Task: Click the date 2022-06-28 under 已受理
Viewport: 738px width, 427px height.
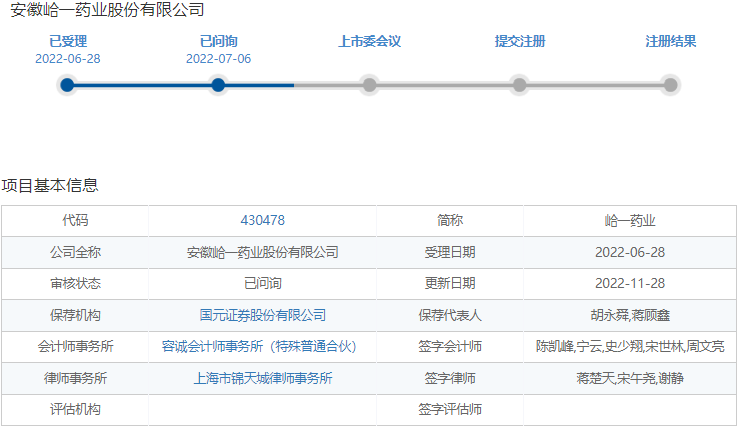Action: point(68,59)
